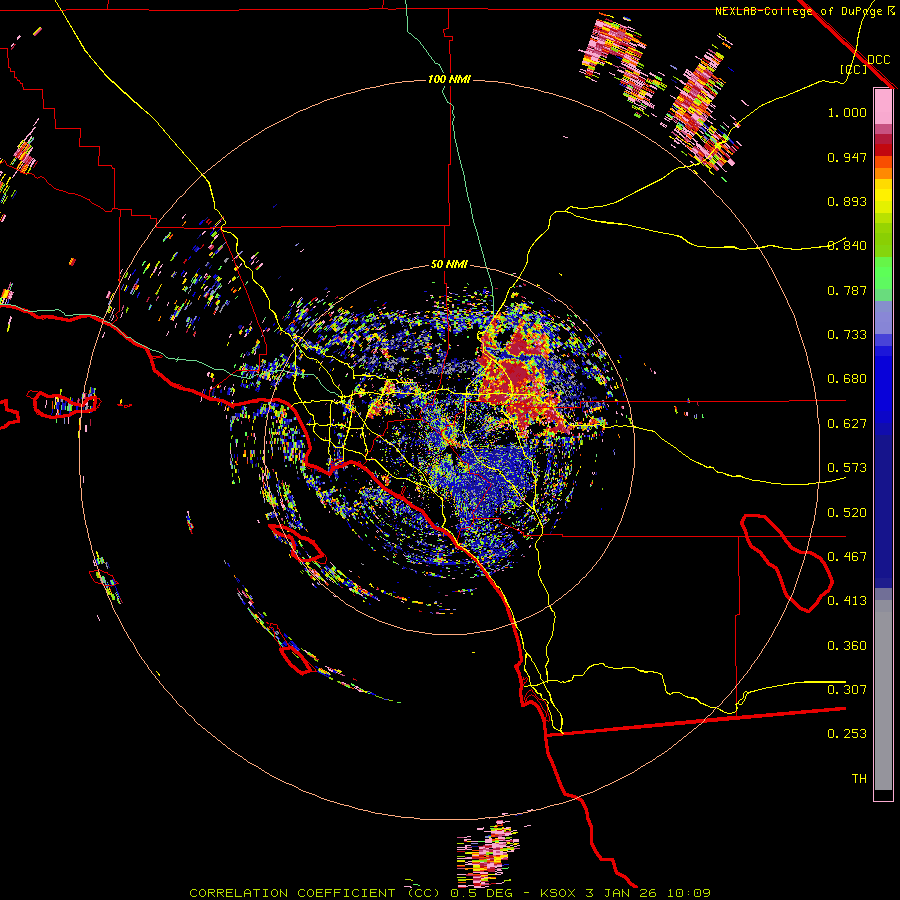The width and height of the screenshot is (900, 900).
Task: Click the 0.893 scale label
Action: (x=847, y=201)
